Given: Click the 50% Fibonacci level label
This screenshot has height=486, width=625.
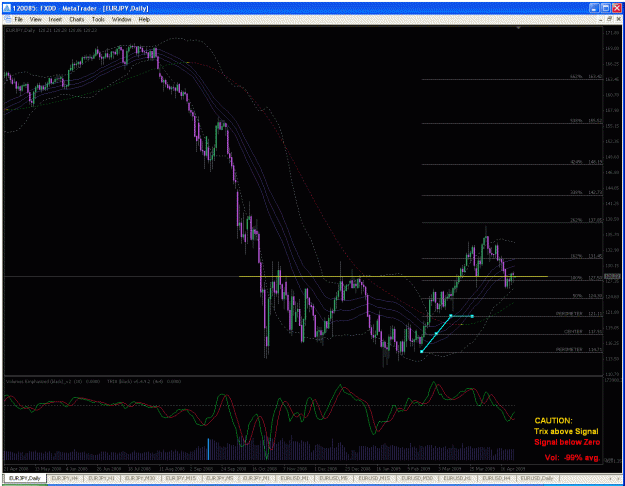Looking at the screenshot, I should point(578,296).
